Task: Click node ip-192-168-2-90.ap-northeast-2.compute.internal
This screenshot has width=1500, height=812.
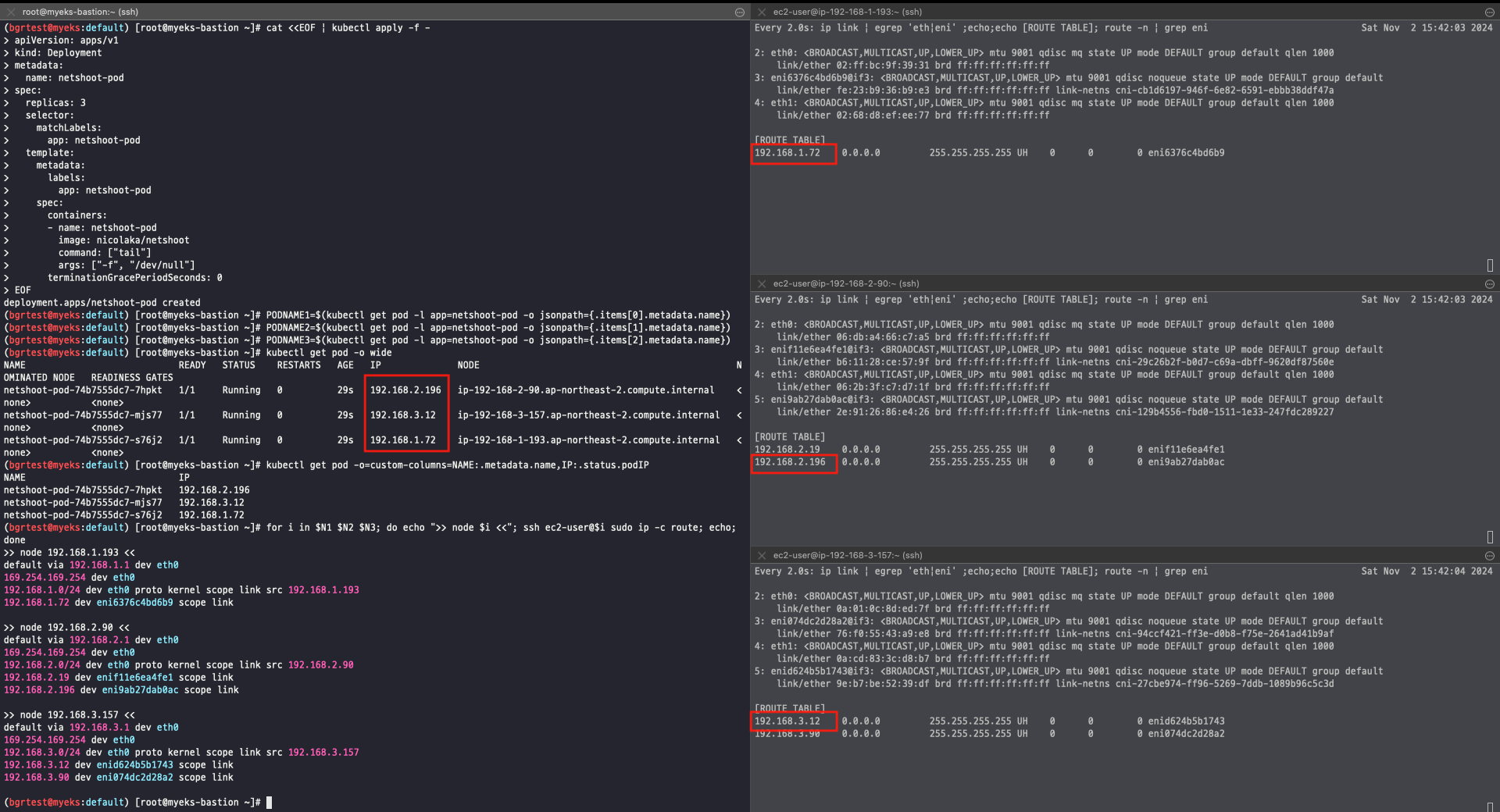Action: coord(586,390)
